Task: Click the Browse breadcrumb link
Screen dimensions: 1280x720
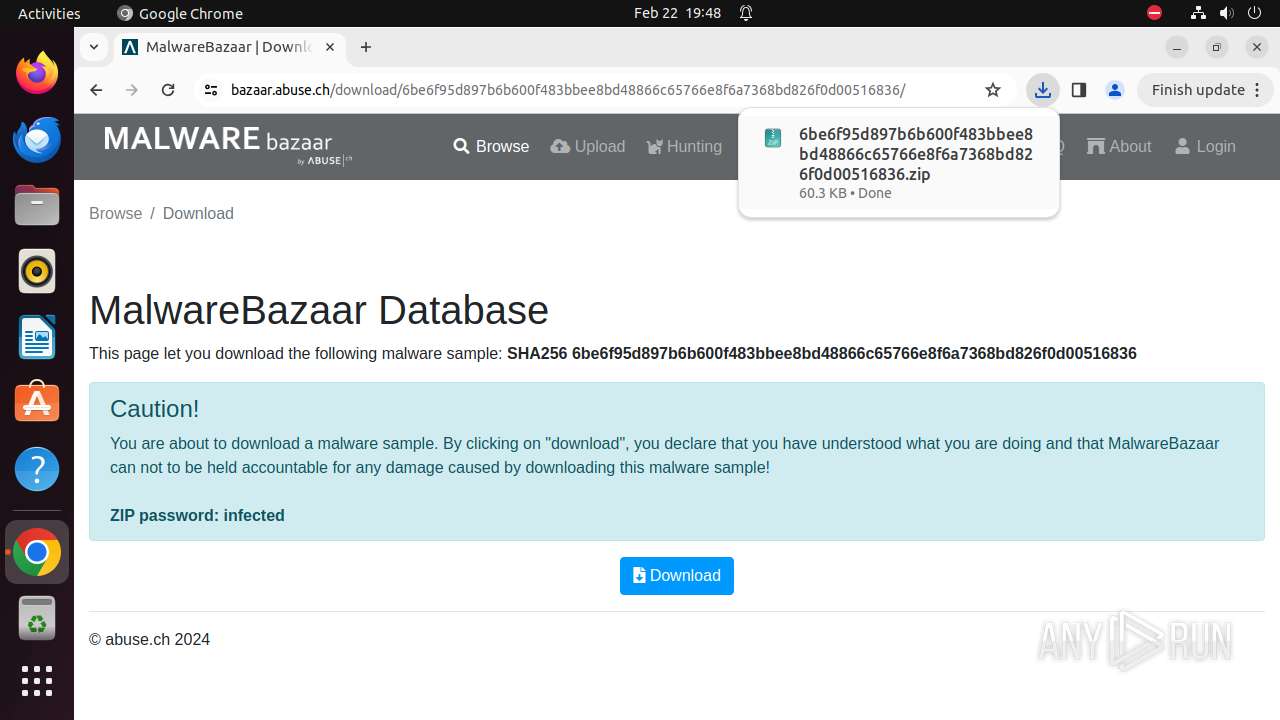Action: coord(116,213)
